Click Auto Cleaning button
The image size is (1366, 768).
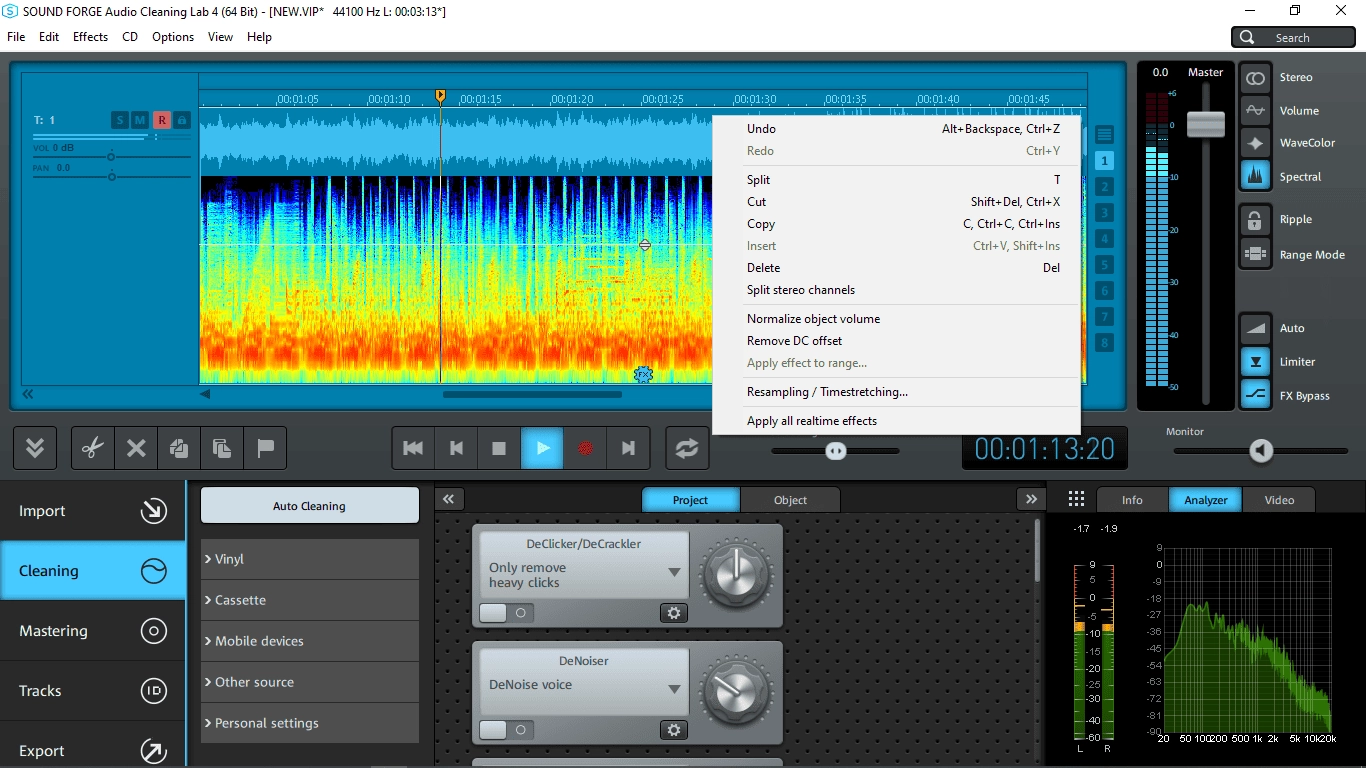tap(310, 506)
